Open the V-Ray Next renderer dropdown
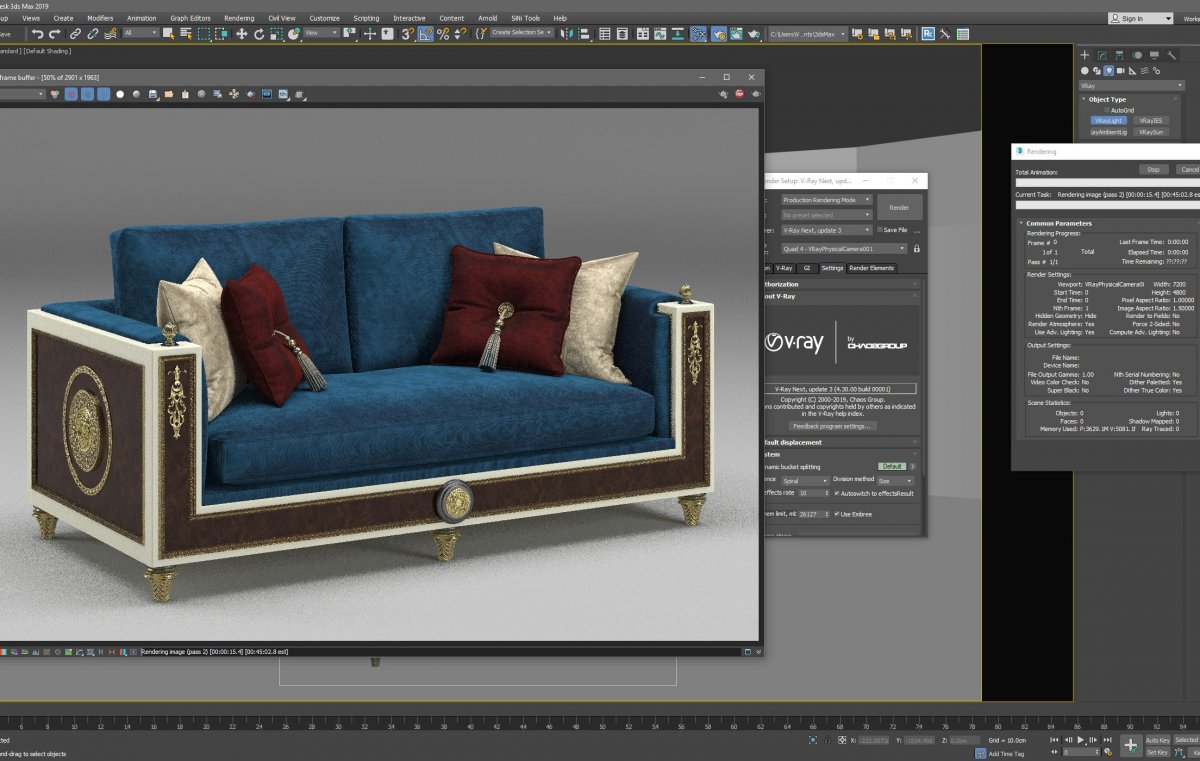The height and width of the screenshot is (761, 1200). click(x=827, y=230)
